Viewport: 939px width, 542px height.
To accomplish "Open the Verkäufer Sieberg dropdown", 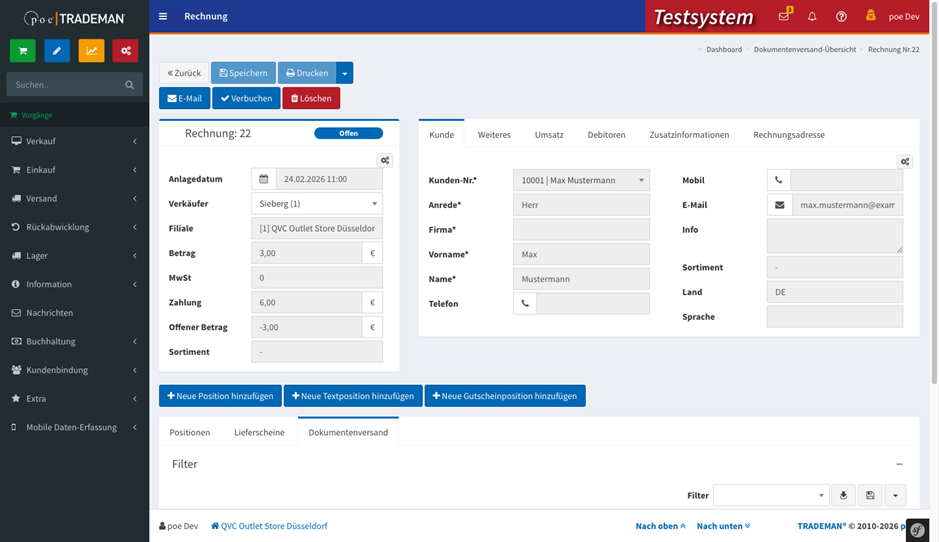I will tap(317, 204).
